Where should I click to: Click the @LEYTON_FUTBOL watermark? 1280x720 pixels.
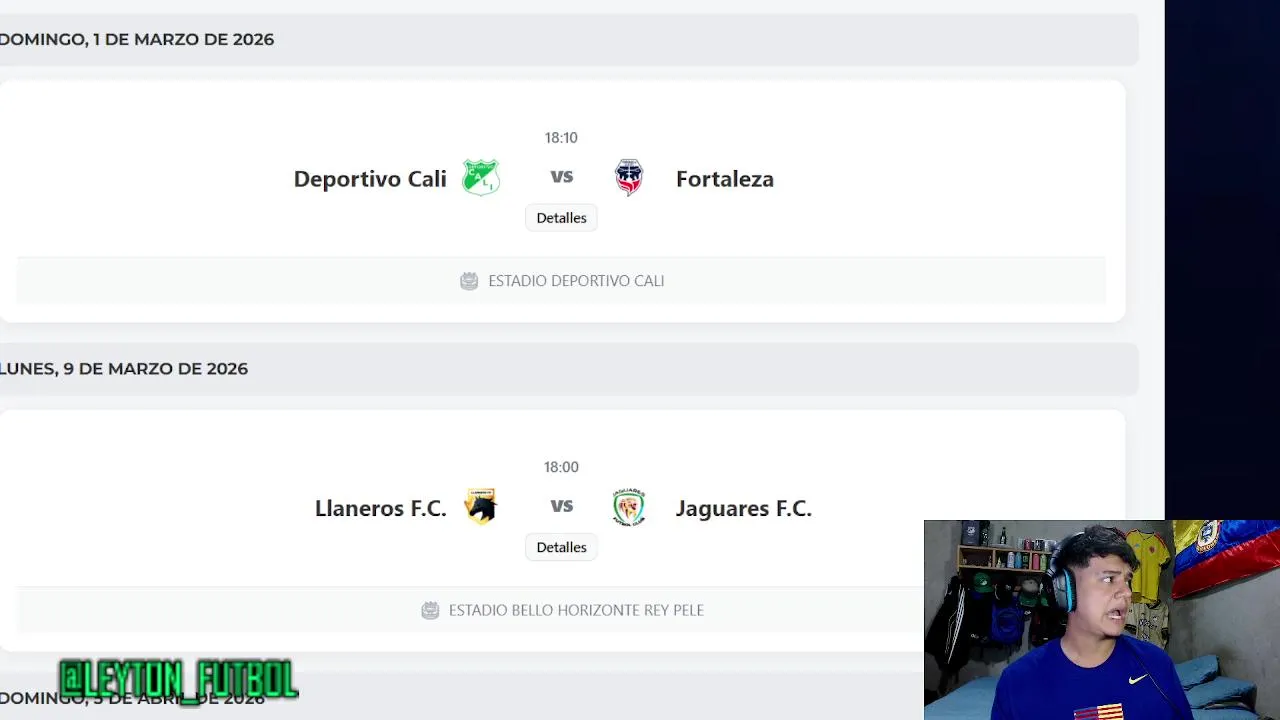click(178, 679)
